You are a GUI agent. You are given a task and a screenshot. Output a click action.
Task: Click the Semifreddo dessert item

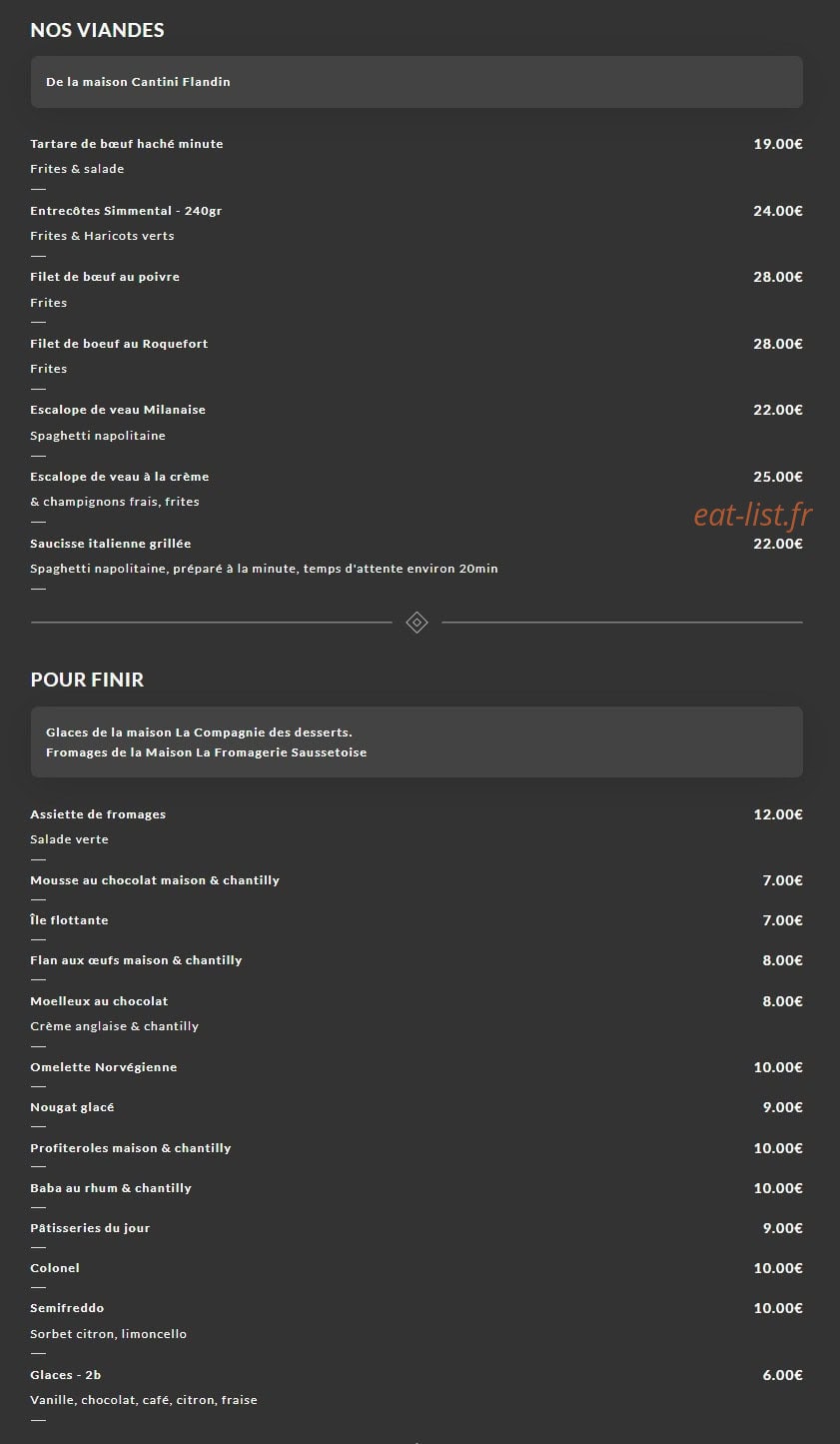pos(67,1308)
